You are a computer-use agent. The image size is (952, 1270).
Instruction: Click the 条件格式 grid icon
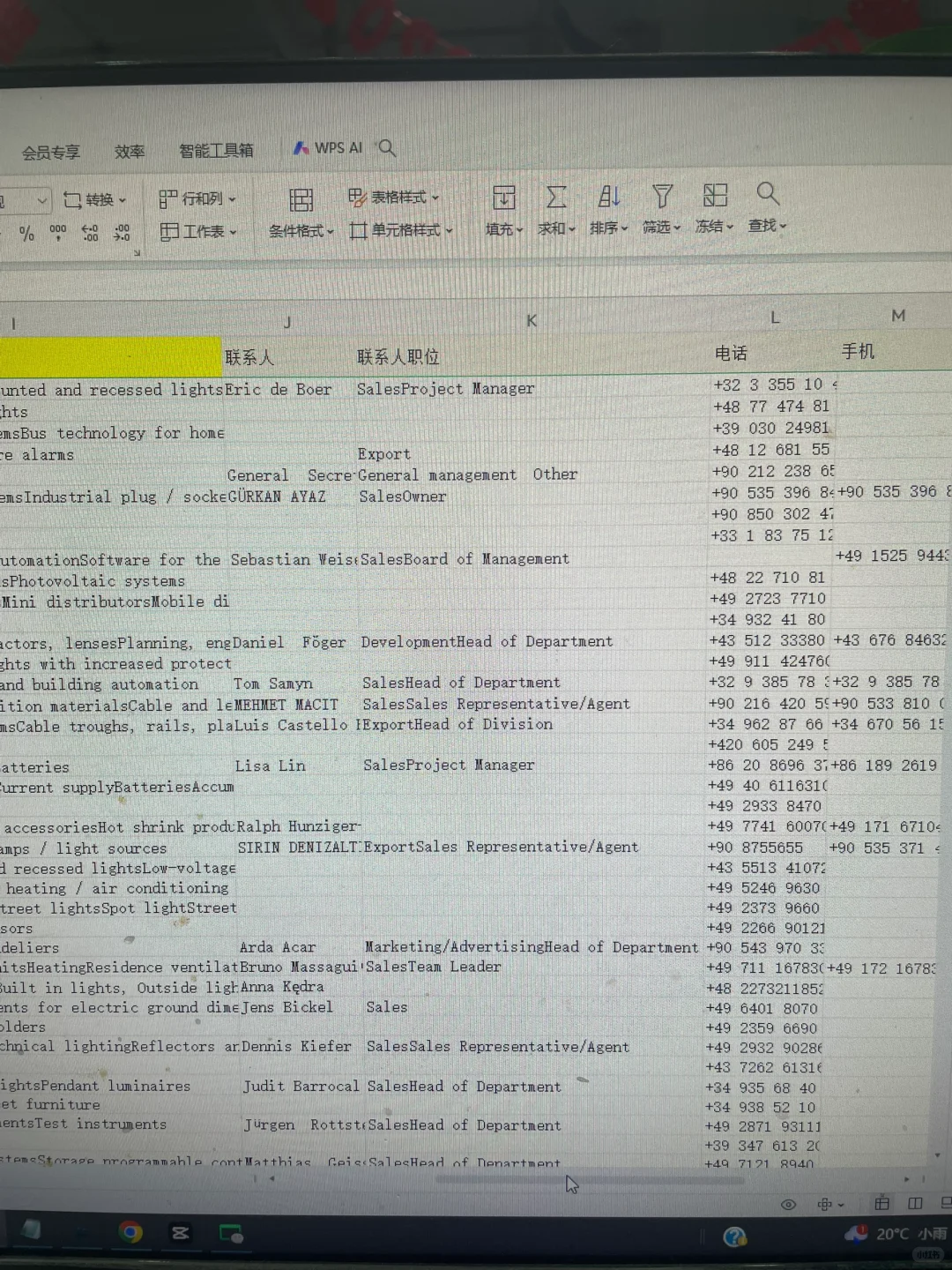click(x=301, y=200)
